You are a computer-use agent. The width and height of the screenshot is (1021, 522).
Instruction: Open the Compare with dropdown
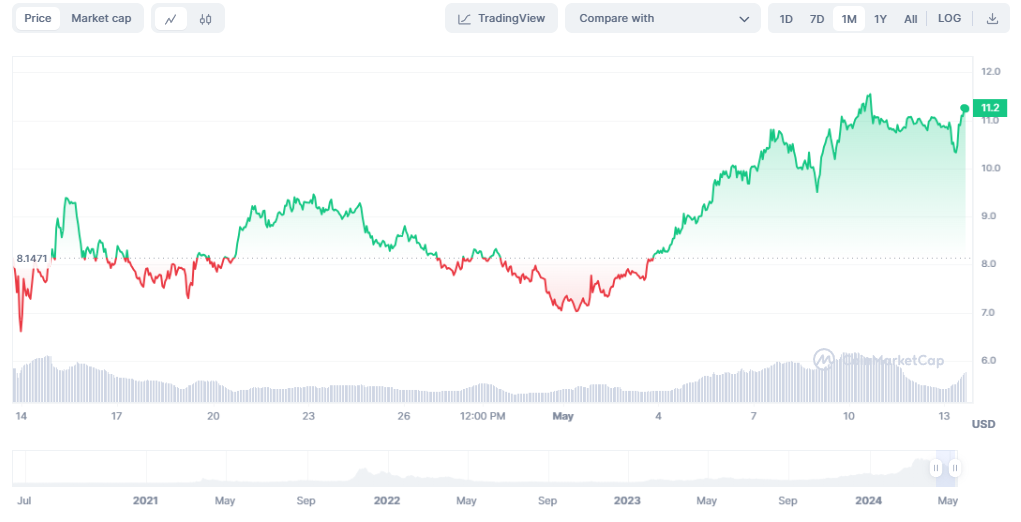662,19
